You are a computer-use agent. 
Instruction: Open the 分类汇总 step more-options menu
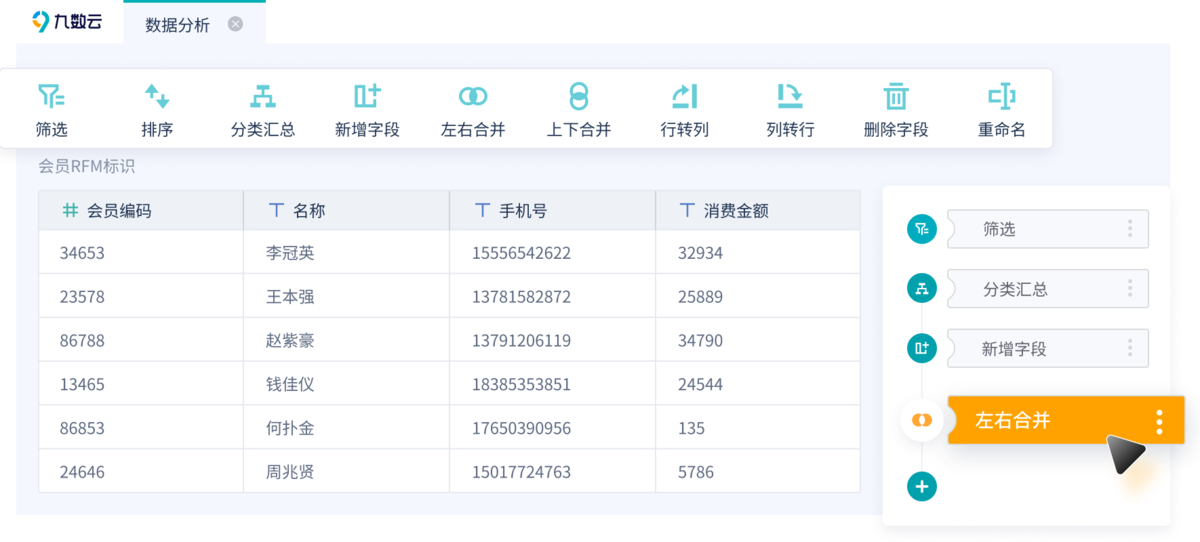(x=1130, y=289)
